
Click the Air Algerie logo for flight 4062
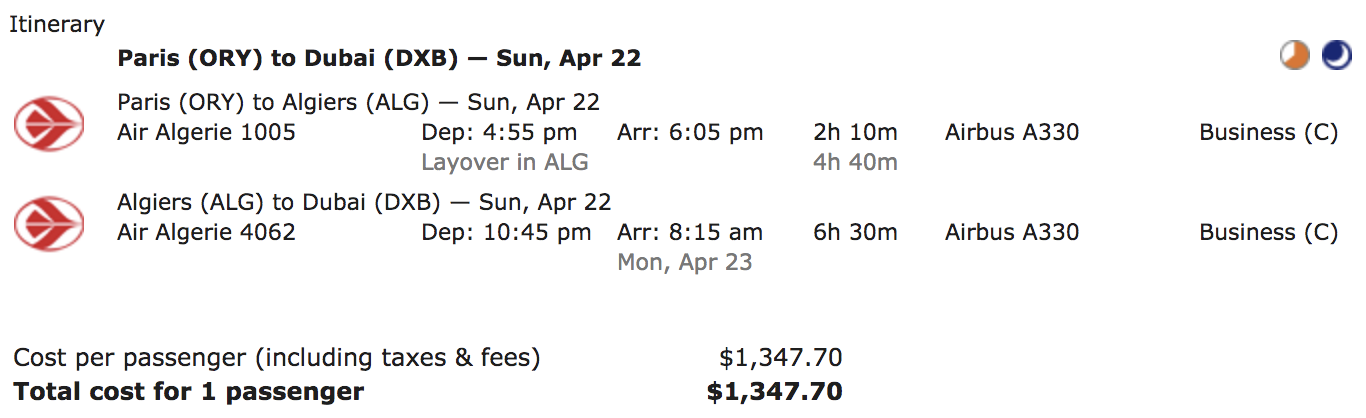coord(48,224)
